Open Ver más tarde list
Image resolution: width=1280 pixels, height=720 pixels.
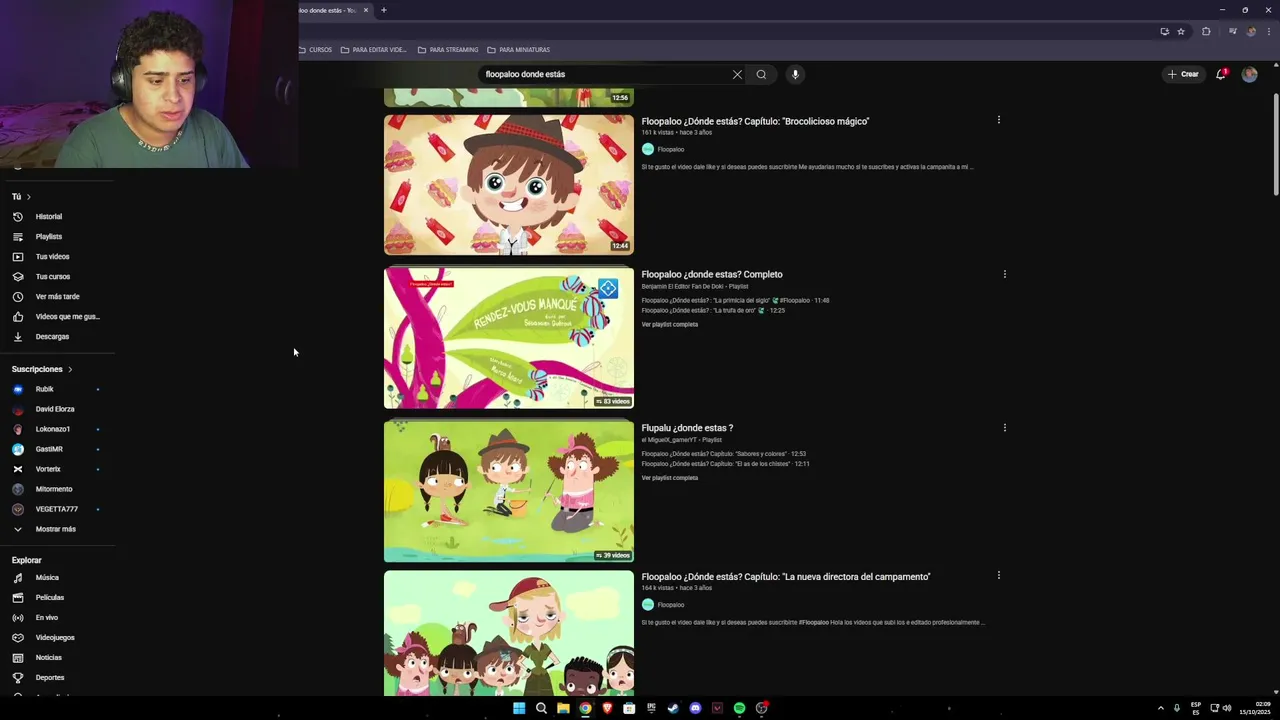click(x=57, y=297)
